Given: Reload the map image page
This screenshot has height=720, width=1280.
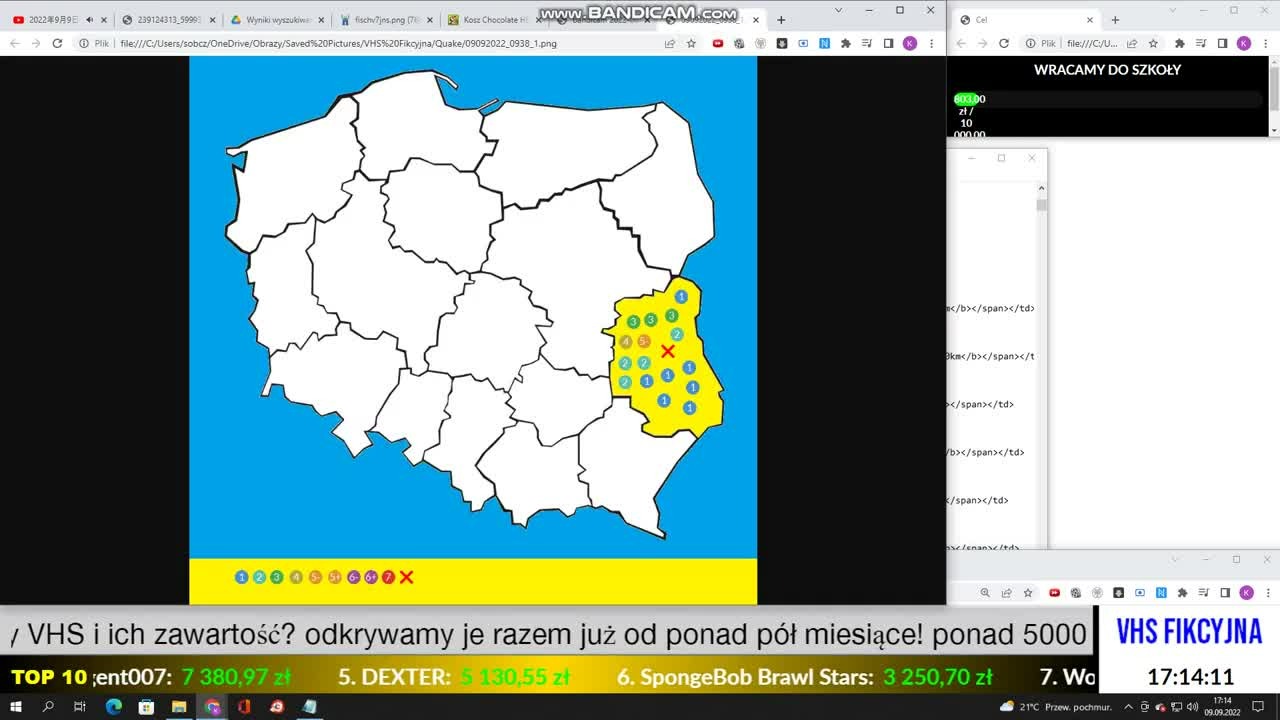Looking at the screenshot, I should coord(57,43).
